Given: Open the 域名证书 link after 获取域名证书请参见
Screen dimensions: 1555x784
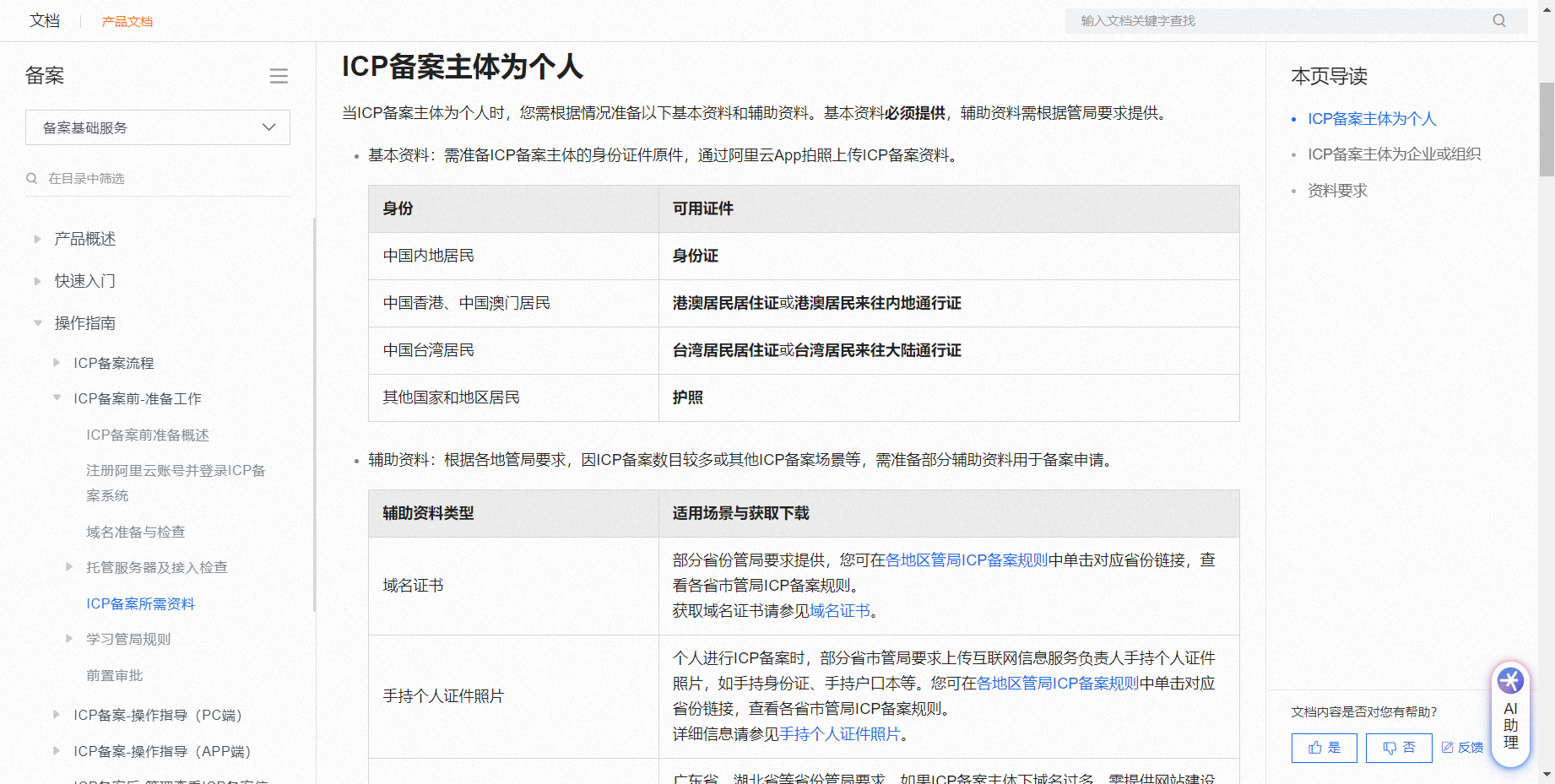Looking at the screenshot, I should tap(840, 611).
